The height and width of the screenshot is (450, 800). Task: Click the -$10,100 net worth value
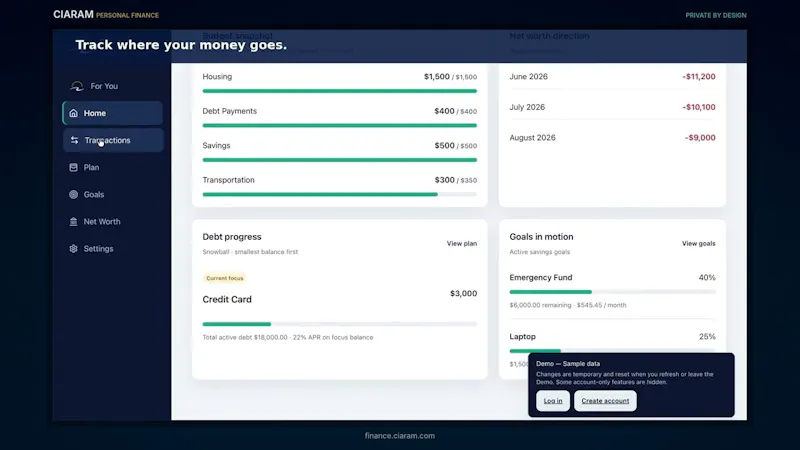699,107
